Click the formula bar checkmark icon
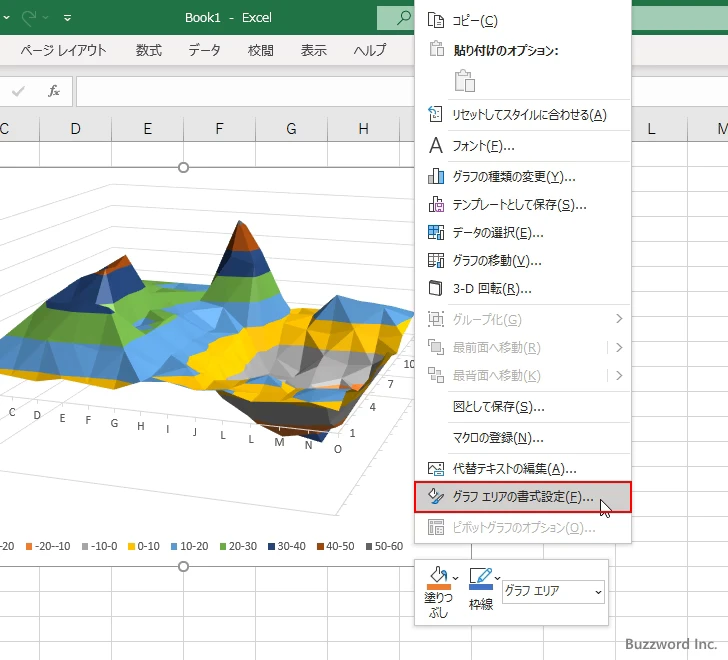728x660 pixels. pos(19,91)
